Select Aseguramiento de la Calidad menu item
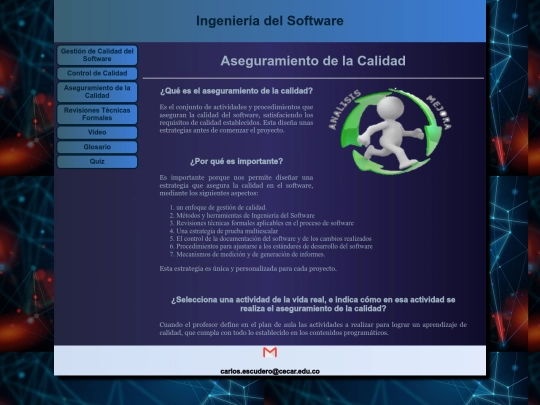 (x=97, y=92)
